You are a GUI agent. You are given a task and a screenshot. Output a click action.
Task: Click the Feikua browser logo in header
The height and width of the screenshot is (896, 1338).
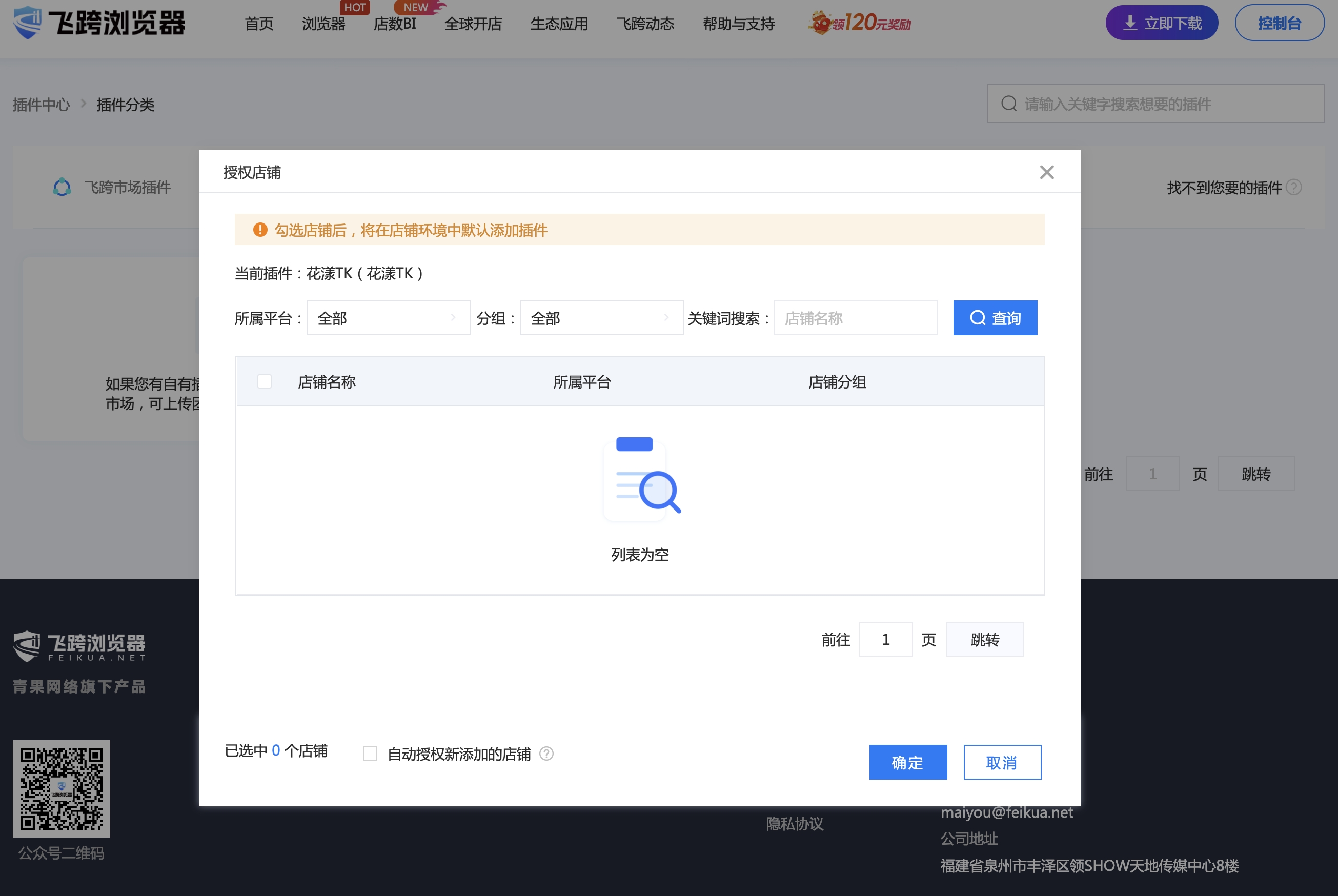(99, 23)
